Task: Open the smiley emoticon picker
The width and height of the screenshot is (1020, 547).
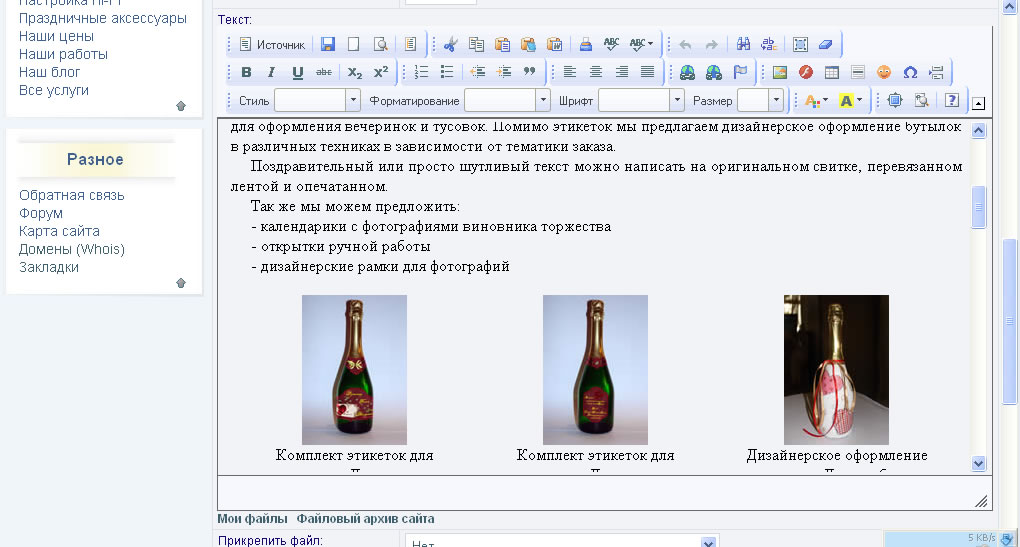Action: (x=883, y=72)
